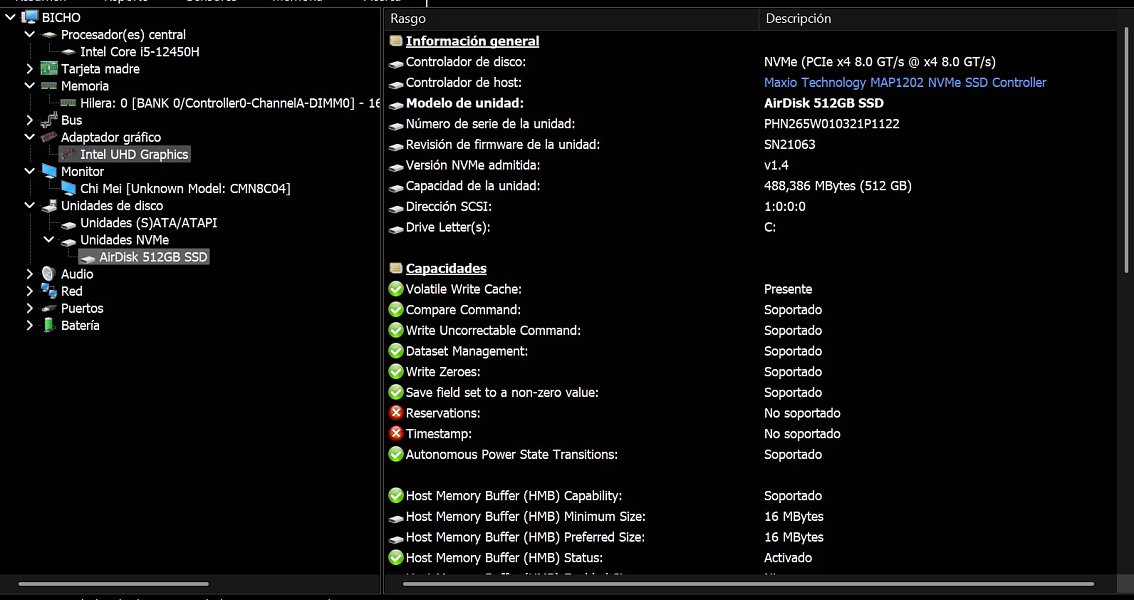Click the details panel horizontal scrollbar

click(x=747, y=583)
